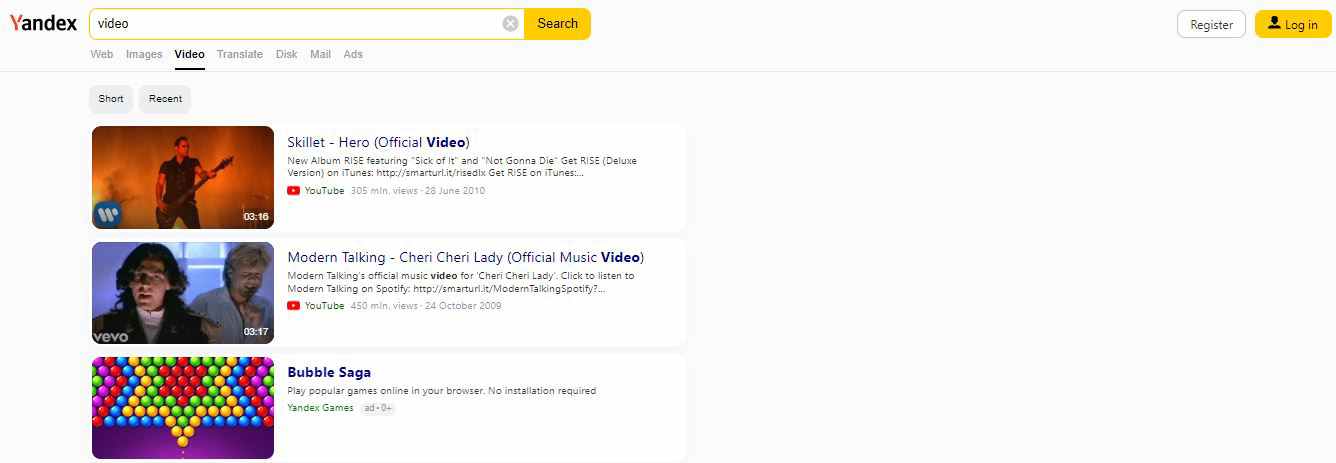Clear the search box with X icon
Viewport: 1336px width, 463px height.
click(510, 24)
